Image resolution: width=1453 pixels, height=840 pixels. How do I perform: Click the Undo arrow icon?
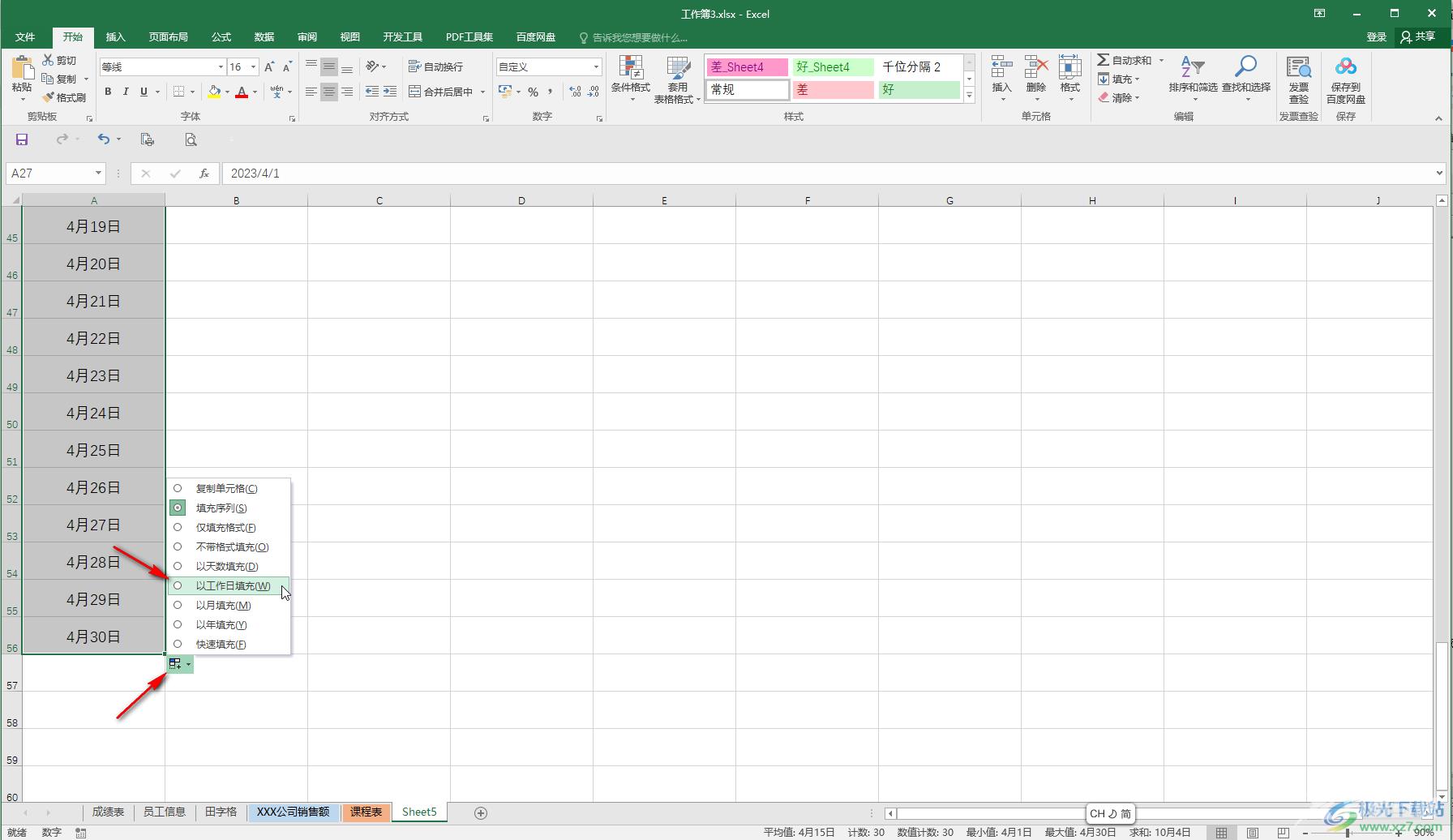pos(104,139)
